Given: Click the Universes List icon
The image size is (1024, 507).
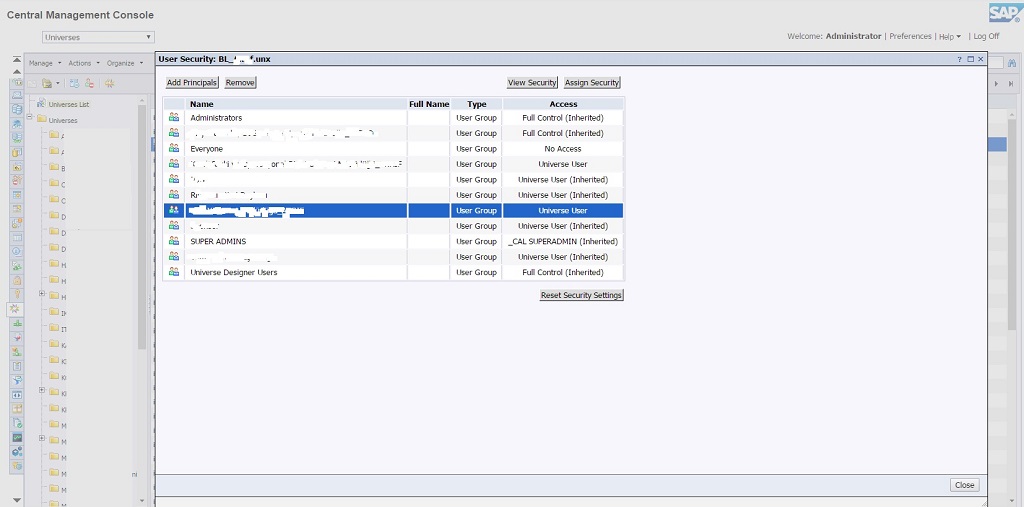Looking at the screenshot, I should (x=41, y=103).
